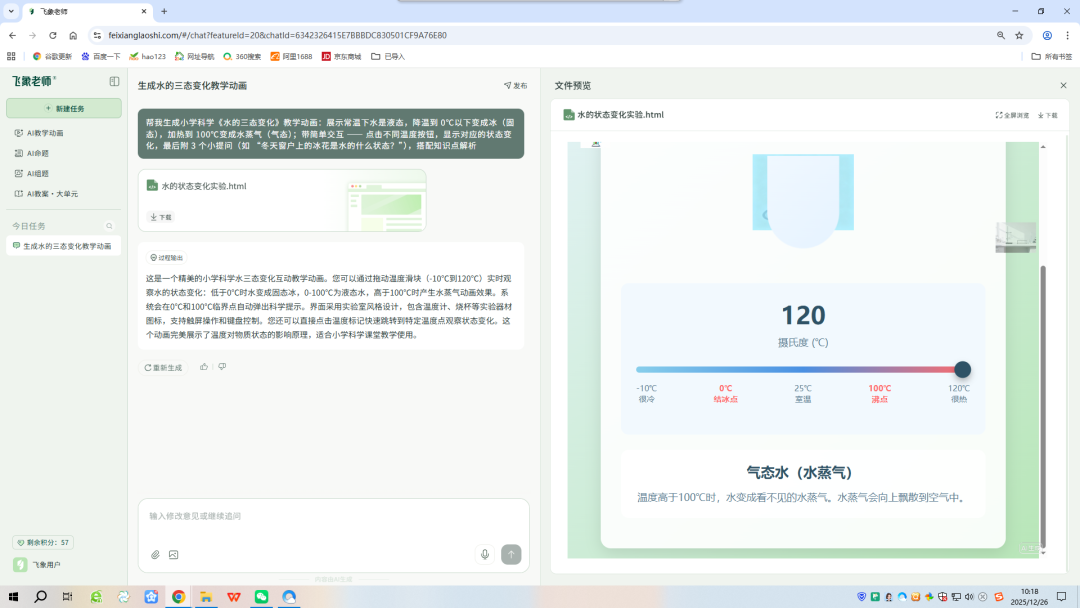Collapse the sidebar with the panel icon
1080x608 pixels.
(x=113, y=81)
